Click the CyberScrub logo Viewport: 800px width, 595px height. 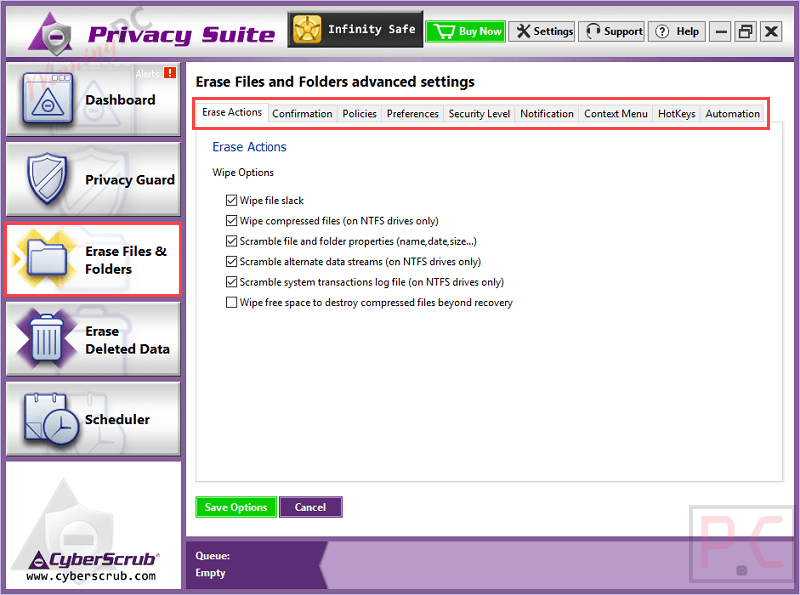(93, 560)
